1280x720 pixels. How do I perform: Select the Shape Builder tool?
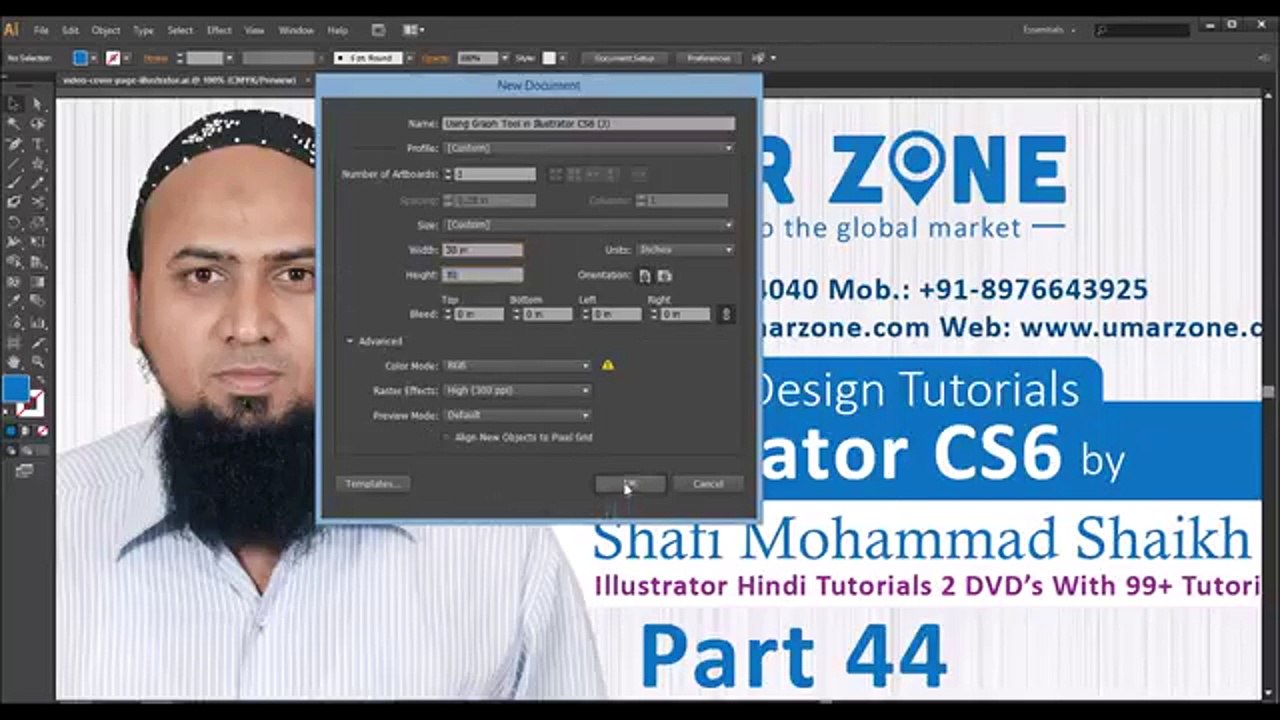click(15, 261)
